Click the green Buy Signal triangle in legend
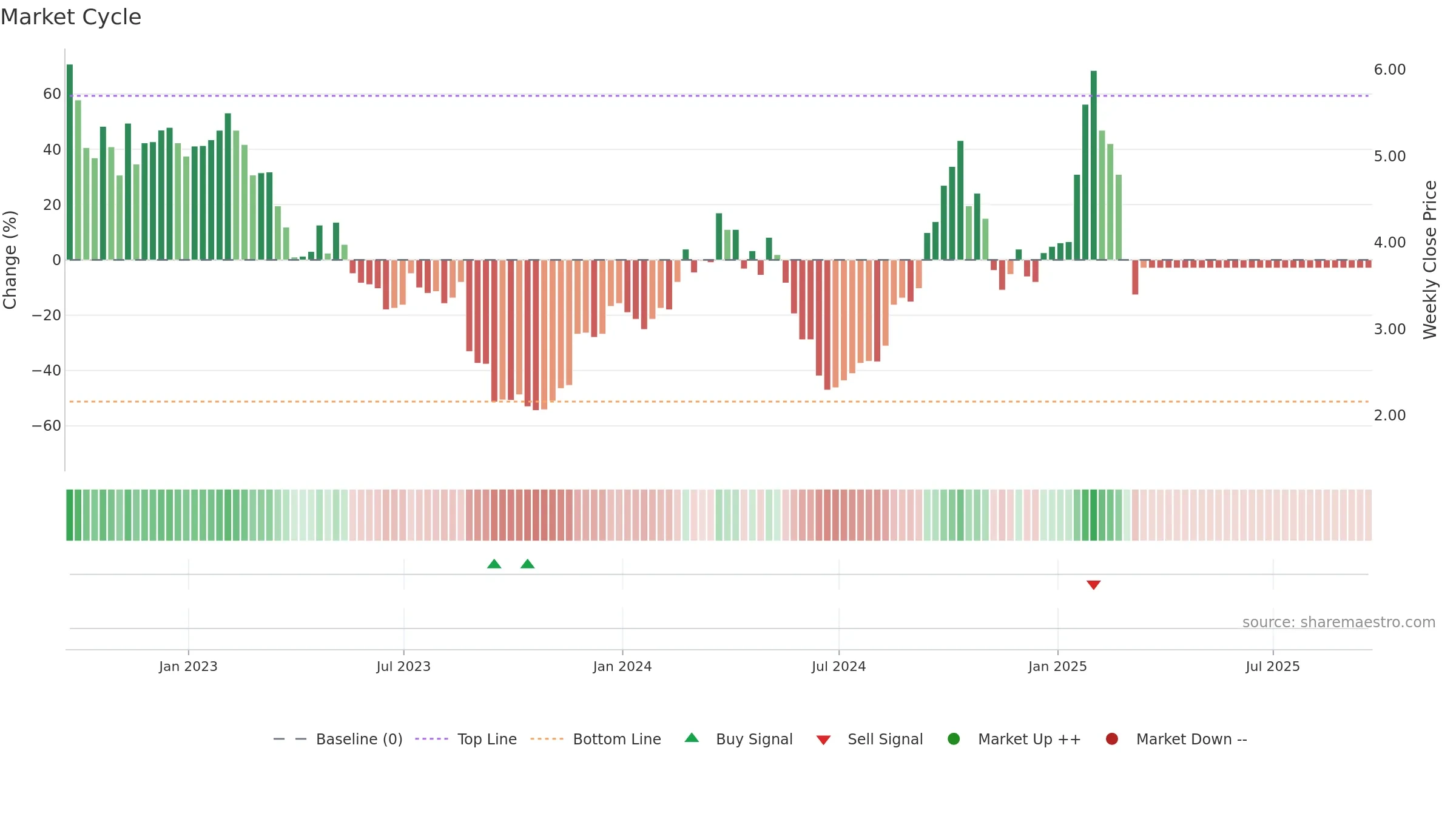 [x=692, y=738]
